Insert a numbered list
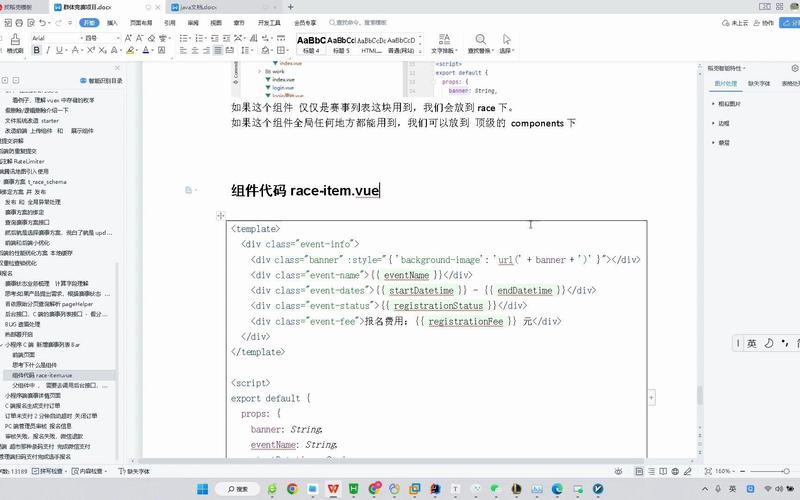This screenshot has height=500, width=800. coord(200,38)
